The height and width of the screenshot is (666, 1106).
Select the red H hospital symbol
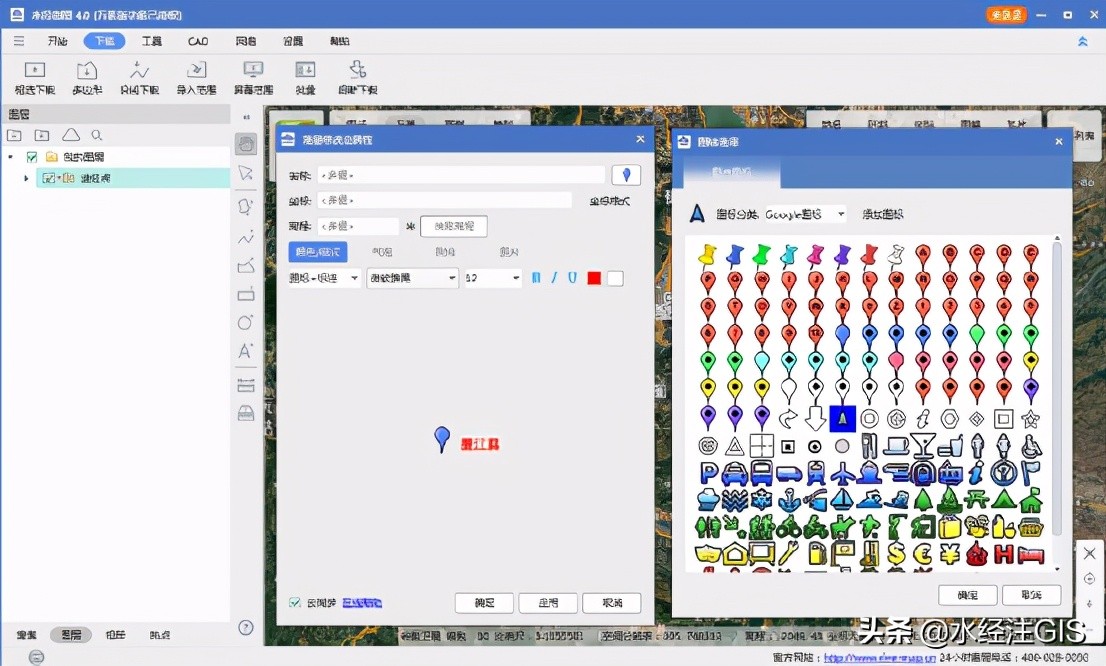click(x=1003, y=554)
